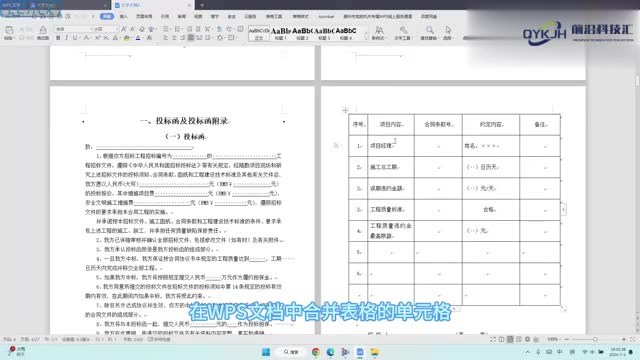The image size is (640, 360).
Task: Align paragraph text to the right
Action: (x=182, y=38)
